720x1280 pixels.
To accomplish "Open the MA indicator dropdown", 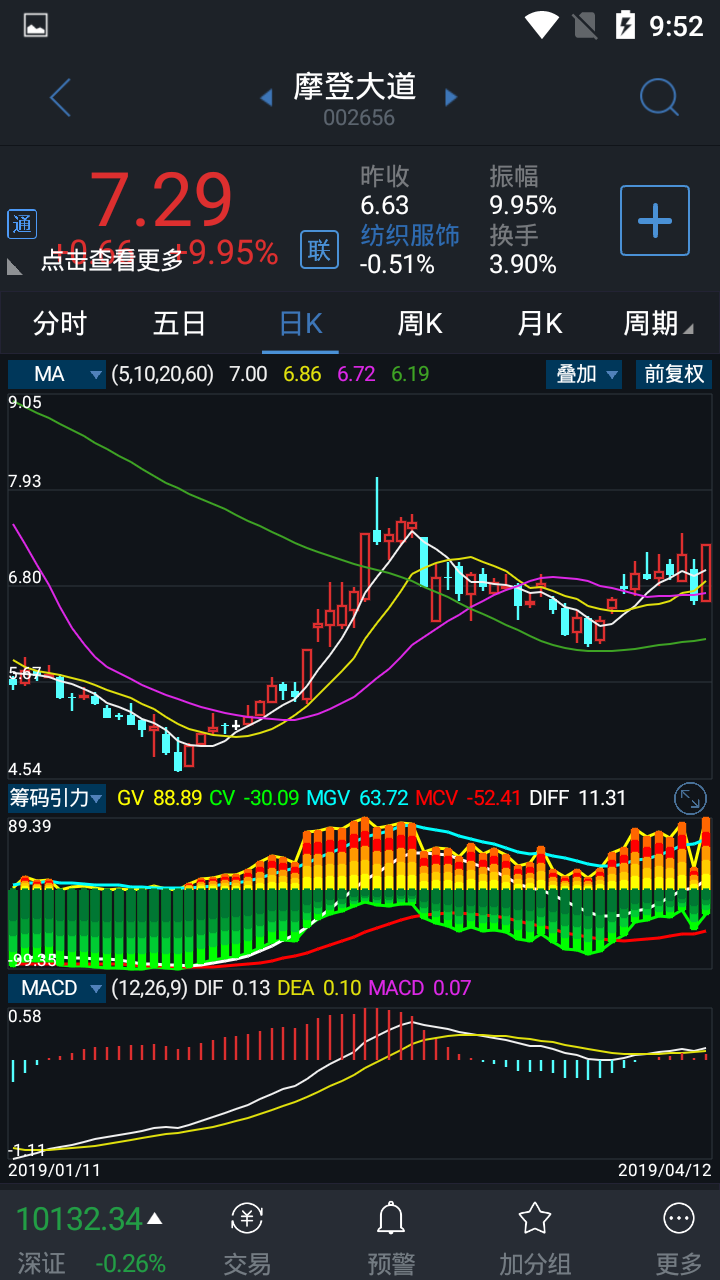I will pos(57,374).
